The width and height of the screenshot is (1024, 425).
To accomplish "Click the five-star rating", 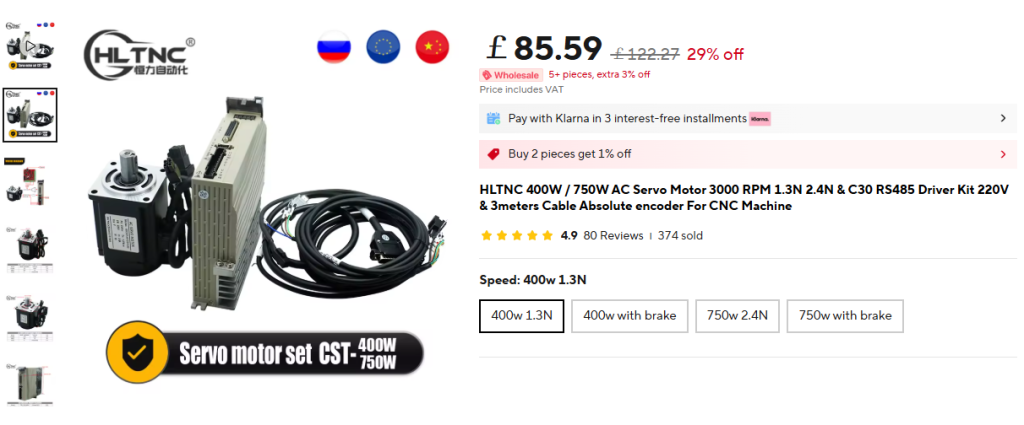I will tap(516, 236).
